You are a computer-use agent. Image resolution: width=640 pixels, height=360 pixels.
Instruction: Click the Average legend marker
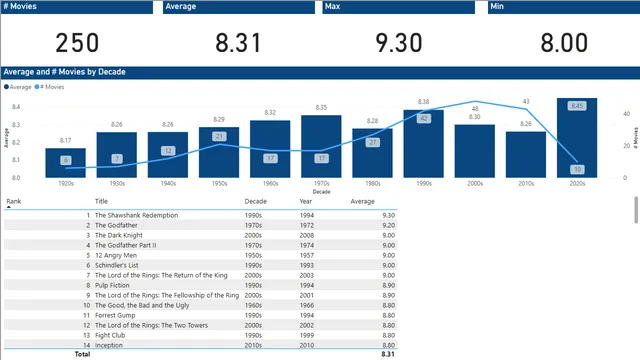coord(6,87)
